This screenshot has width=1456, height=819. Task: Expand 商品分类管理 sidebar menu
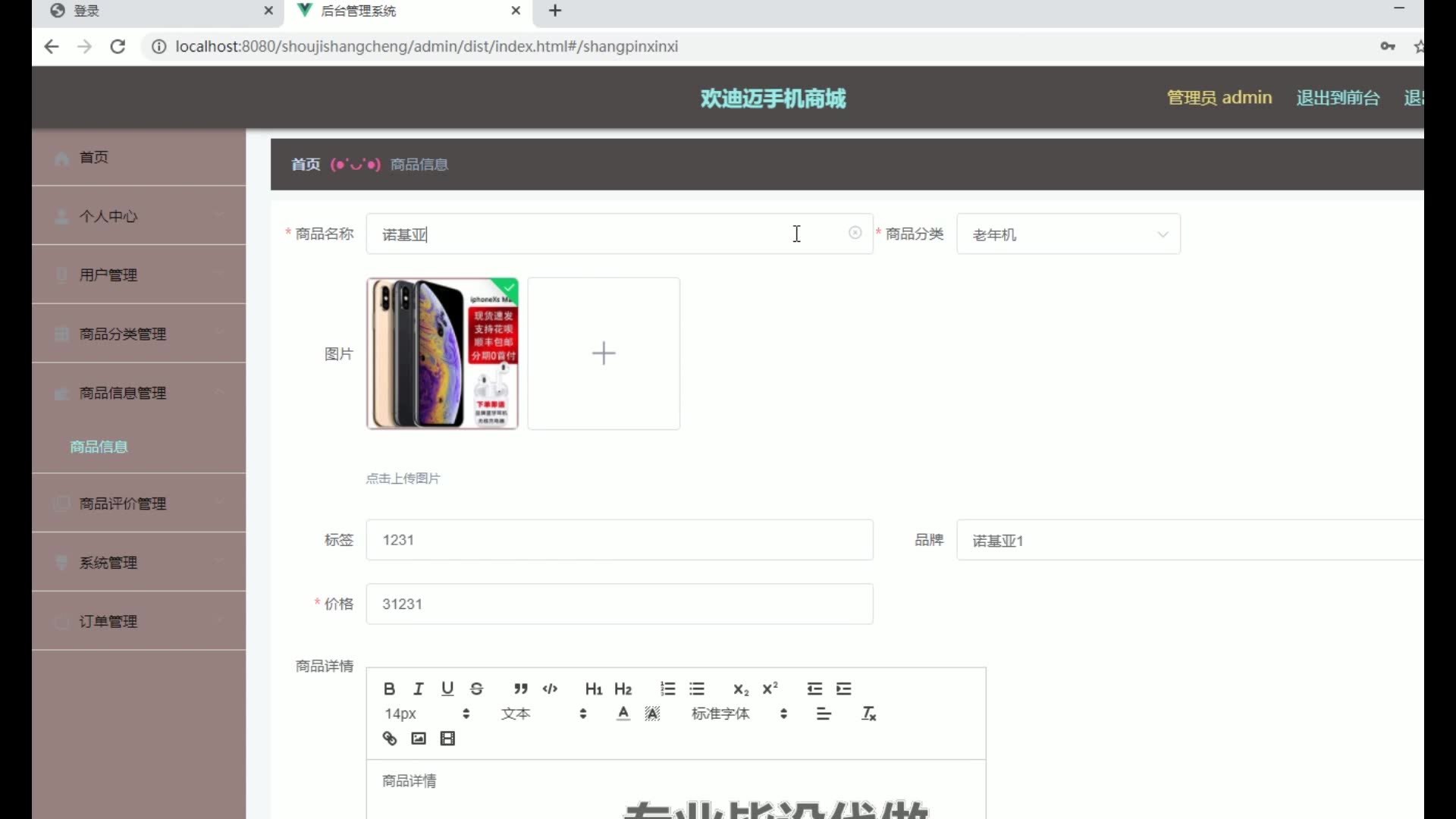(139, 334)
